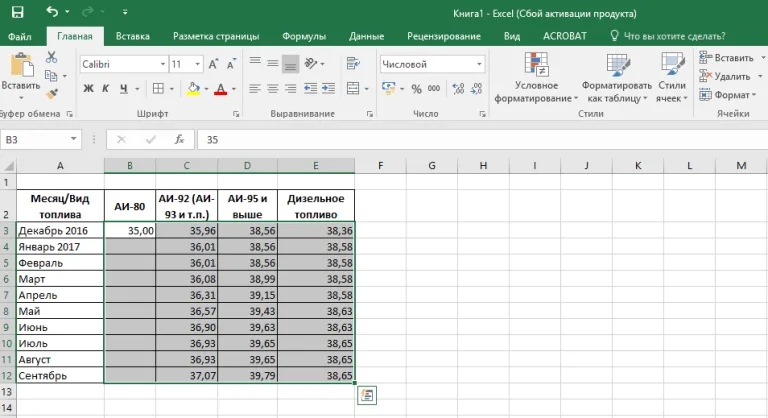Decrease font size with small A icon
768x418 pixels.
click(x=231, y=64)
